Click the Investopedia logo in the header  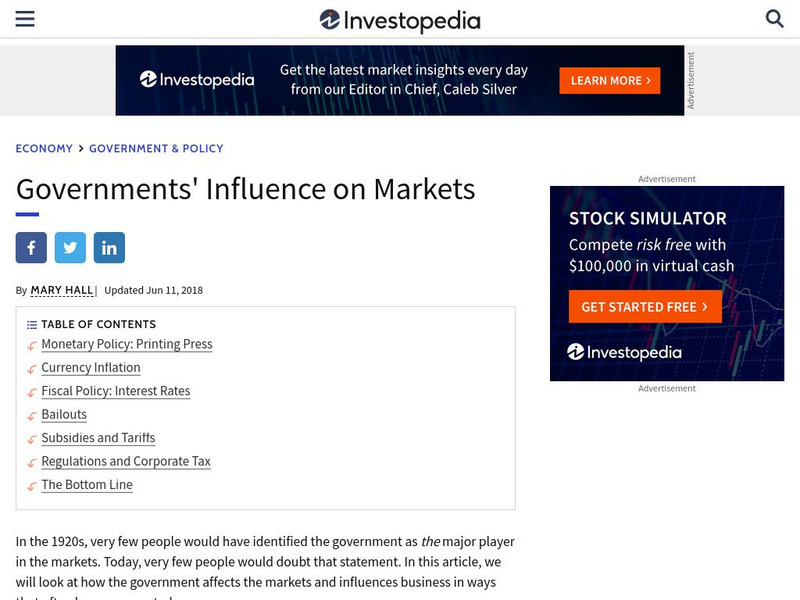point(400,20)
